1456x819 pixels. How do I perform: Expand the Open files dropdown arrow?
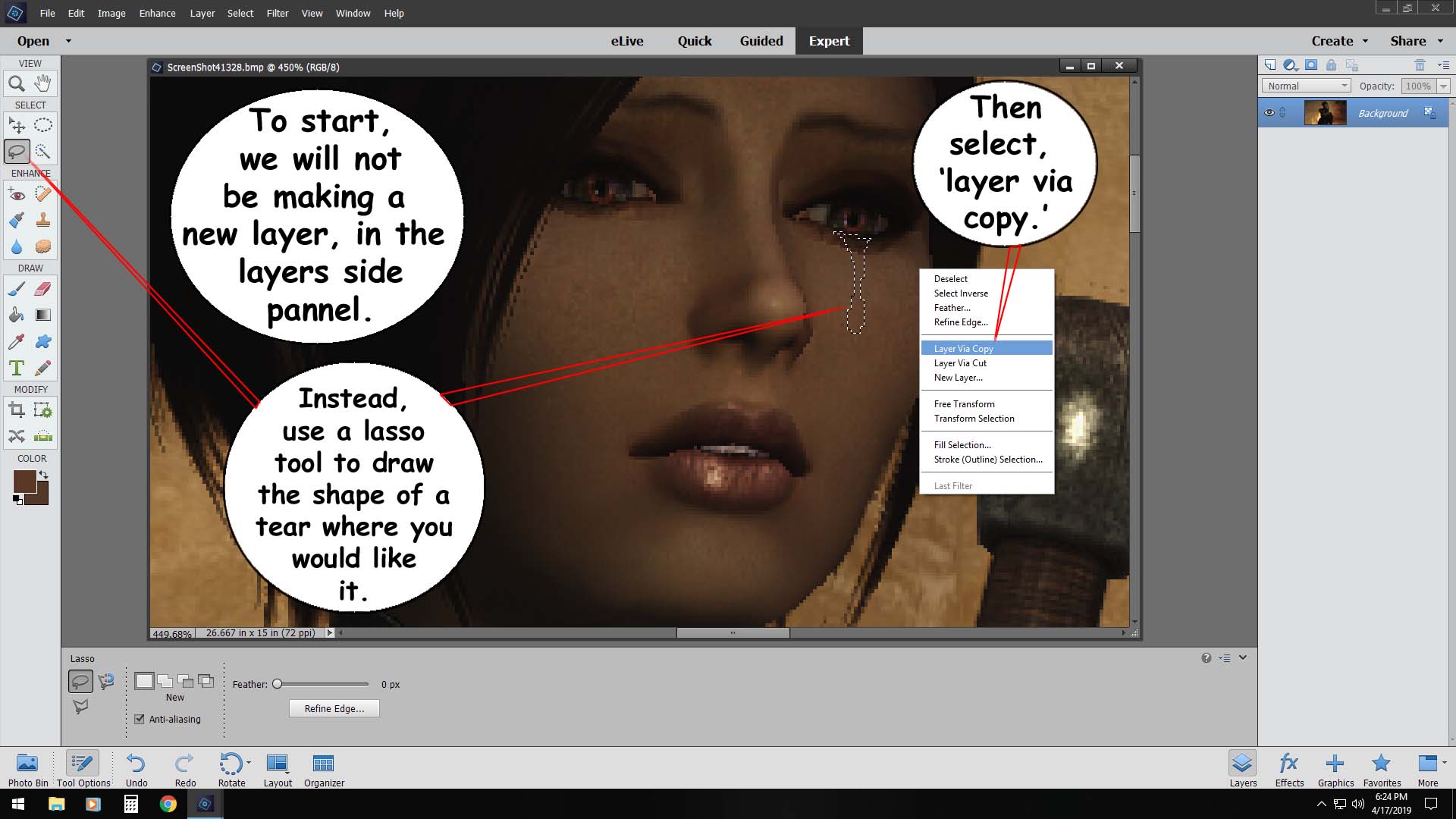[x=68, y=41]
